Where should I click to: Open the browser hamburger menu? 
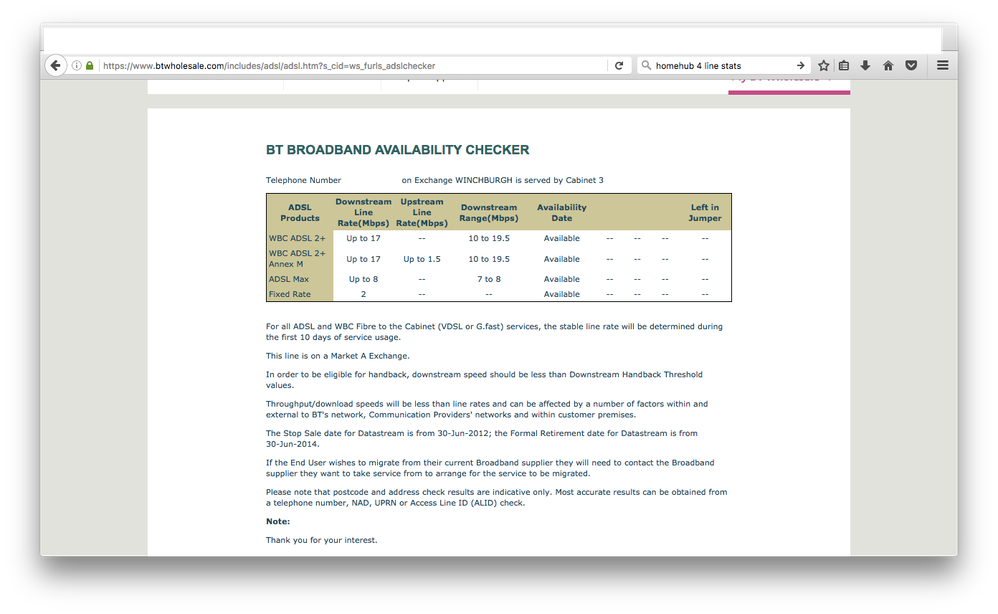click(943, 66)
